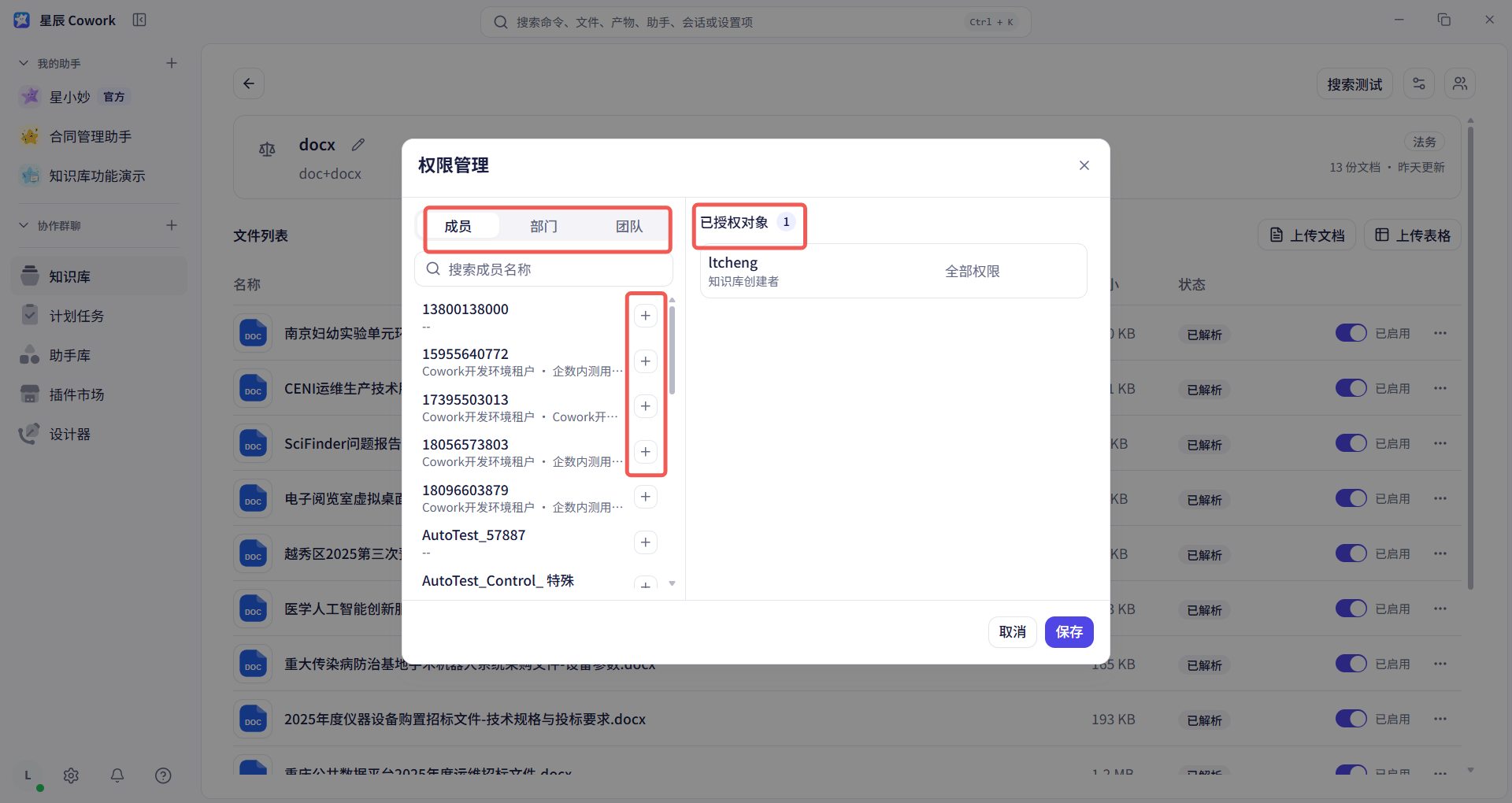Image resolution: width=1512 pixels, height=803 pixels.
Task: Add new assistant via plus next to 我的助手
Action: point(172,63)
